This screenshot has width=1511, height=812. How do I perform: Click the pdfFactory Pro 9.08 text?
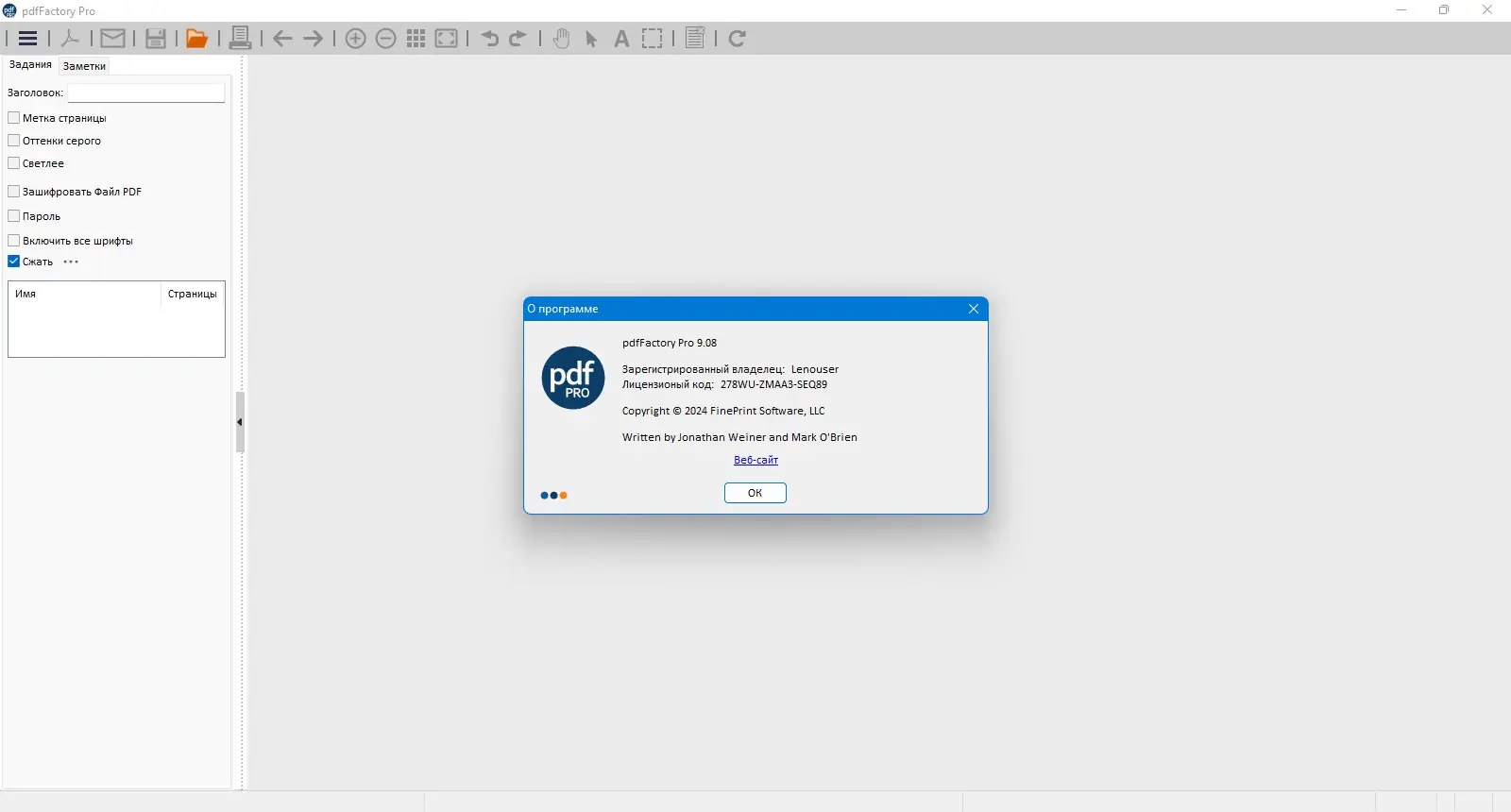point(670,343)
